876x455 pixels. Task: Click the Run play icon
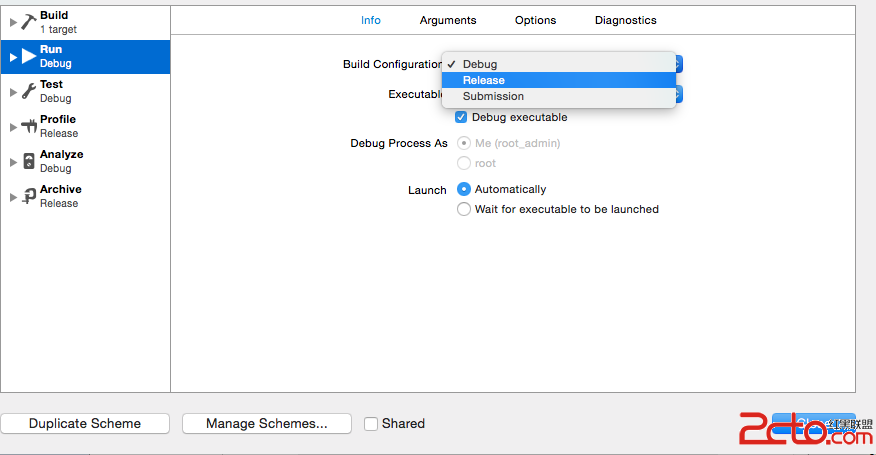28,57
